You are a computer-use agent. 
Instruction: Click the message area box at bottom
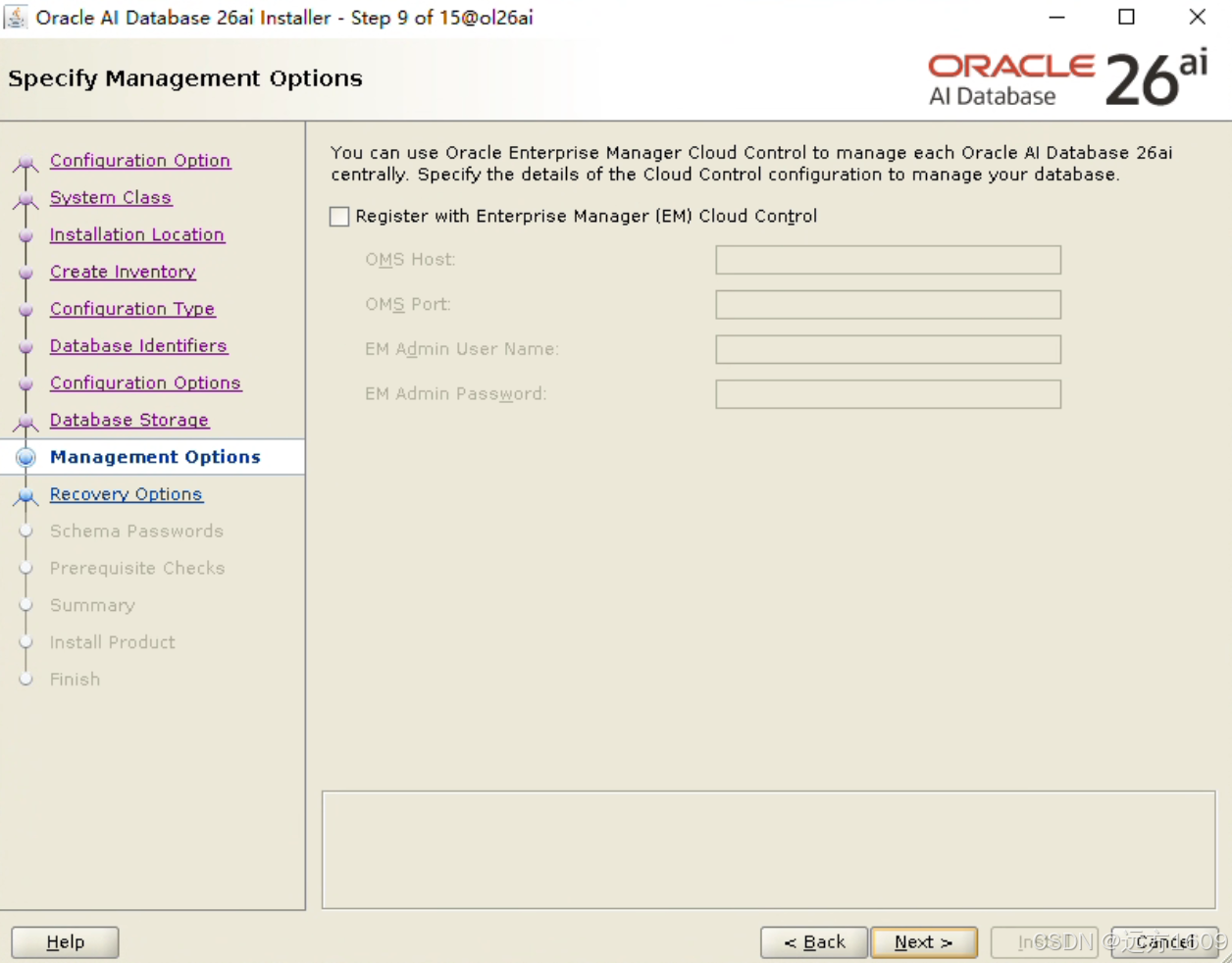769,850
